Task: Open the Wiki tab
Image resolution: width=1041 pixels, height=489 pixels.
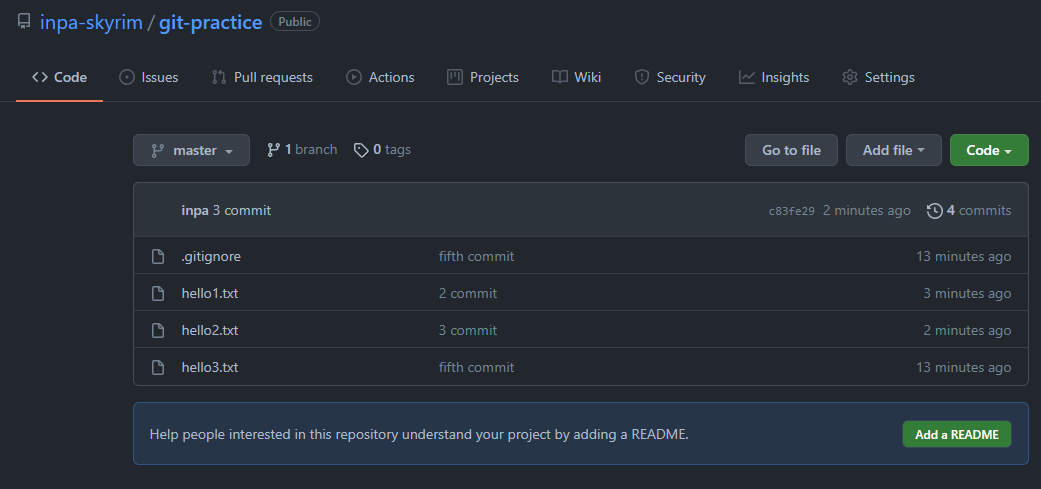Action: click(x=576, y=77)
